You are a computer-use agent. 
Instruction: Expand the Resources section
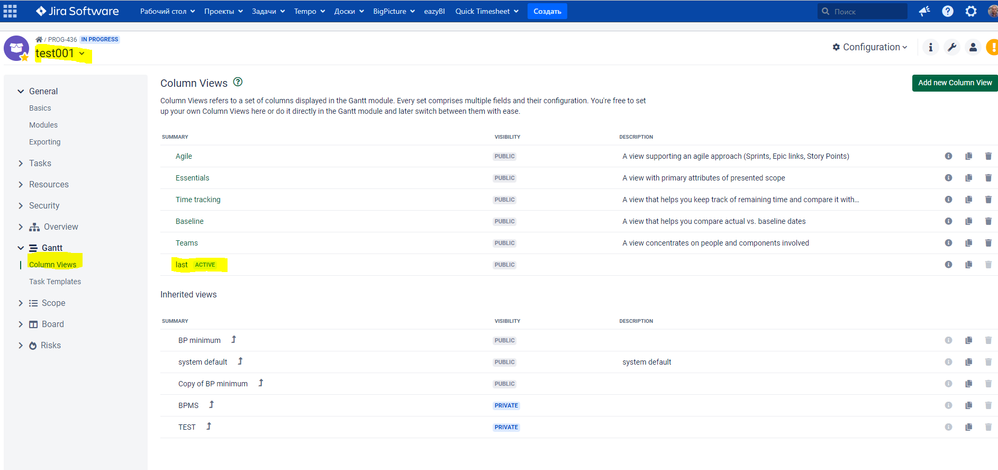(x=21, y=185)
